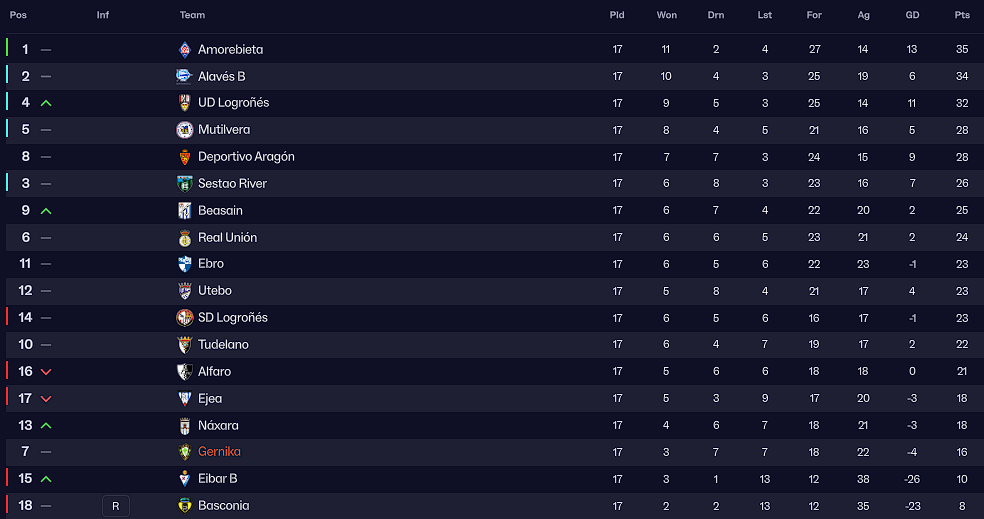Click the Mutilvera club badge icon
Screen dimensions: 984x519
click(184, 130)
